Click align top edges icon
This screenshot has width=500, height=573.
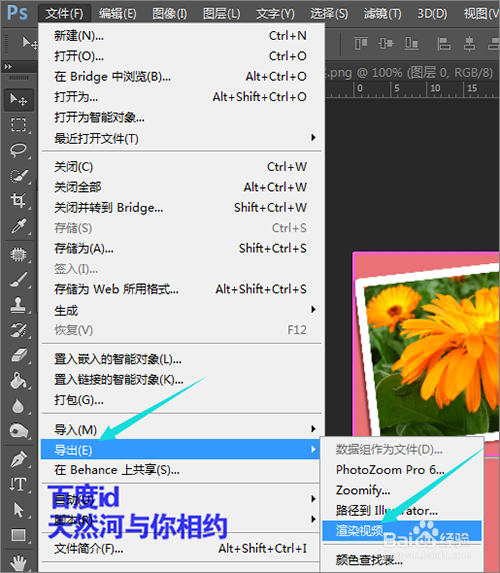click(x=361, y=43)
